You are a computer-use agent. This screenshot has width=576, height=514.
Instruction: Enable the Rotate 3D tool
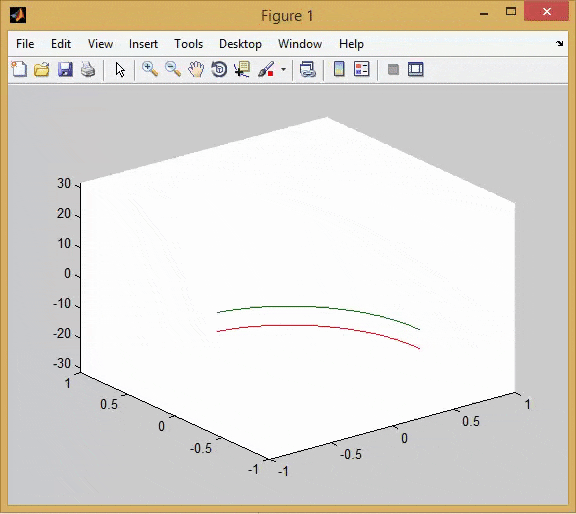219,69
